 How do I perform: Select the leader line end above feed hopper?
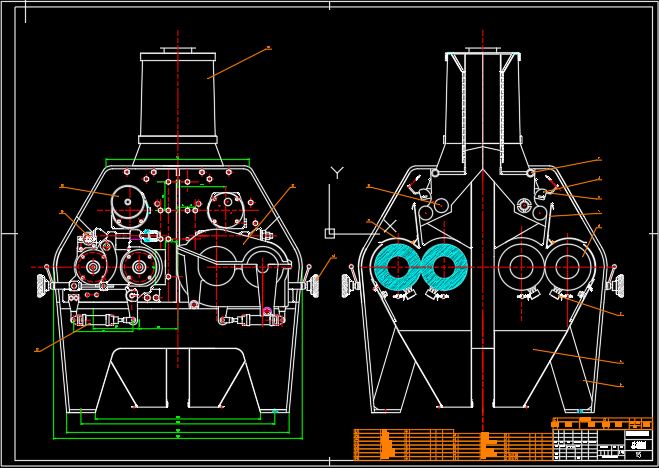point(267,47)
